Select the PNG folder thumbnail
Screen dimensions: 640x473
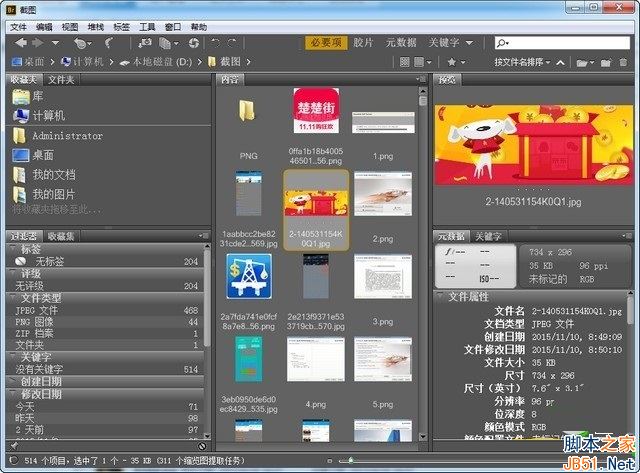click(x=248, y=111)
